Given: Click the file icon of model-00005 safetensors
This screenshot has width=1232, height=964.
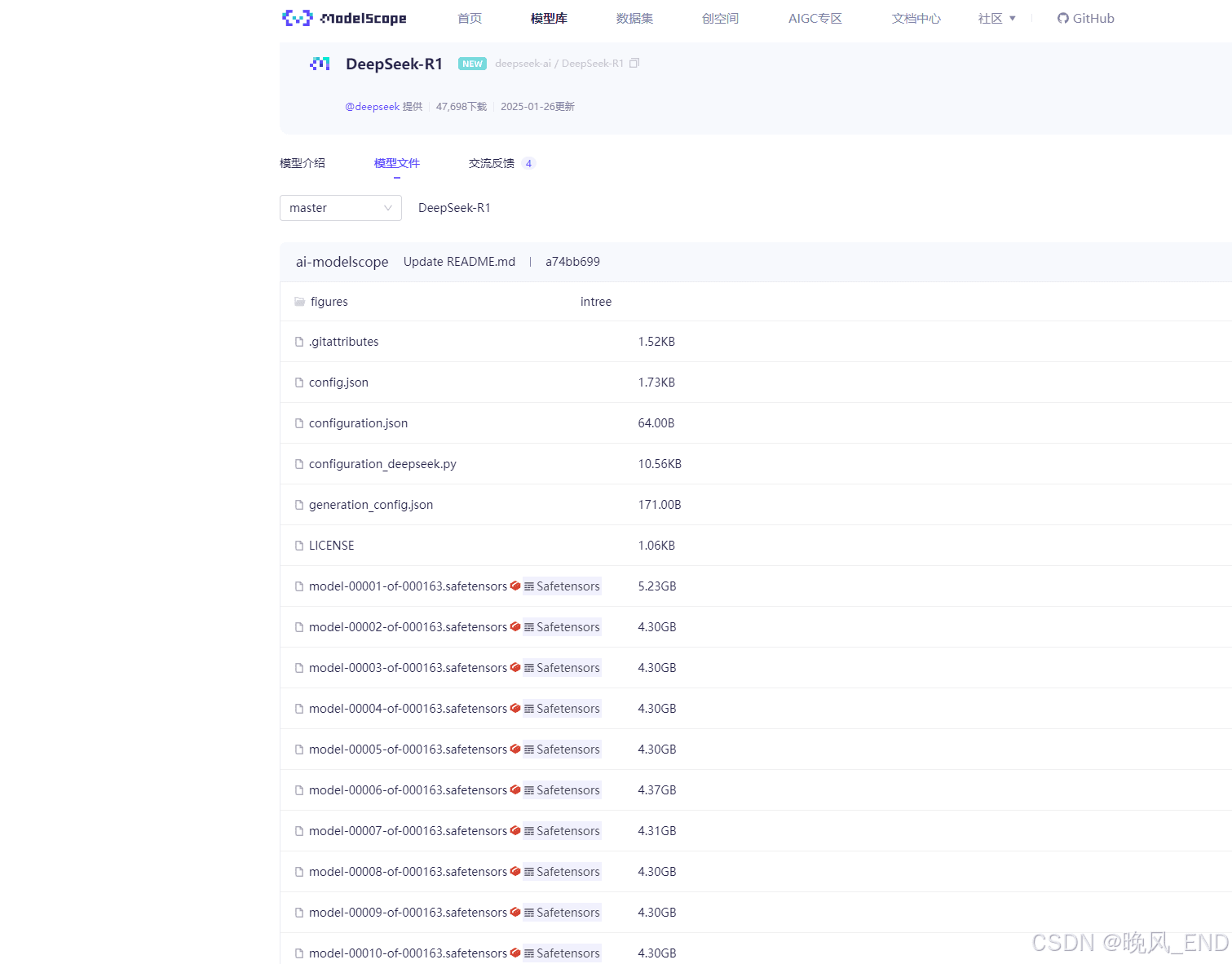Looking at the screenshot, I should click(x=299, y=750).
